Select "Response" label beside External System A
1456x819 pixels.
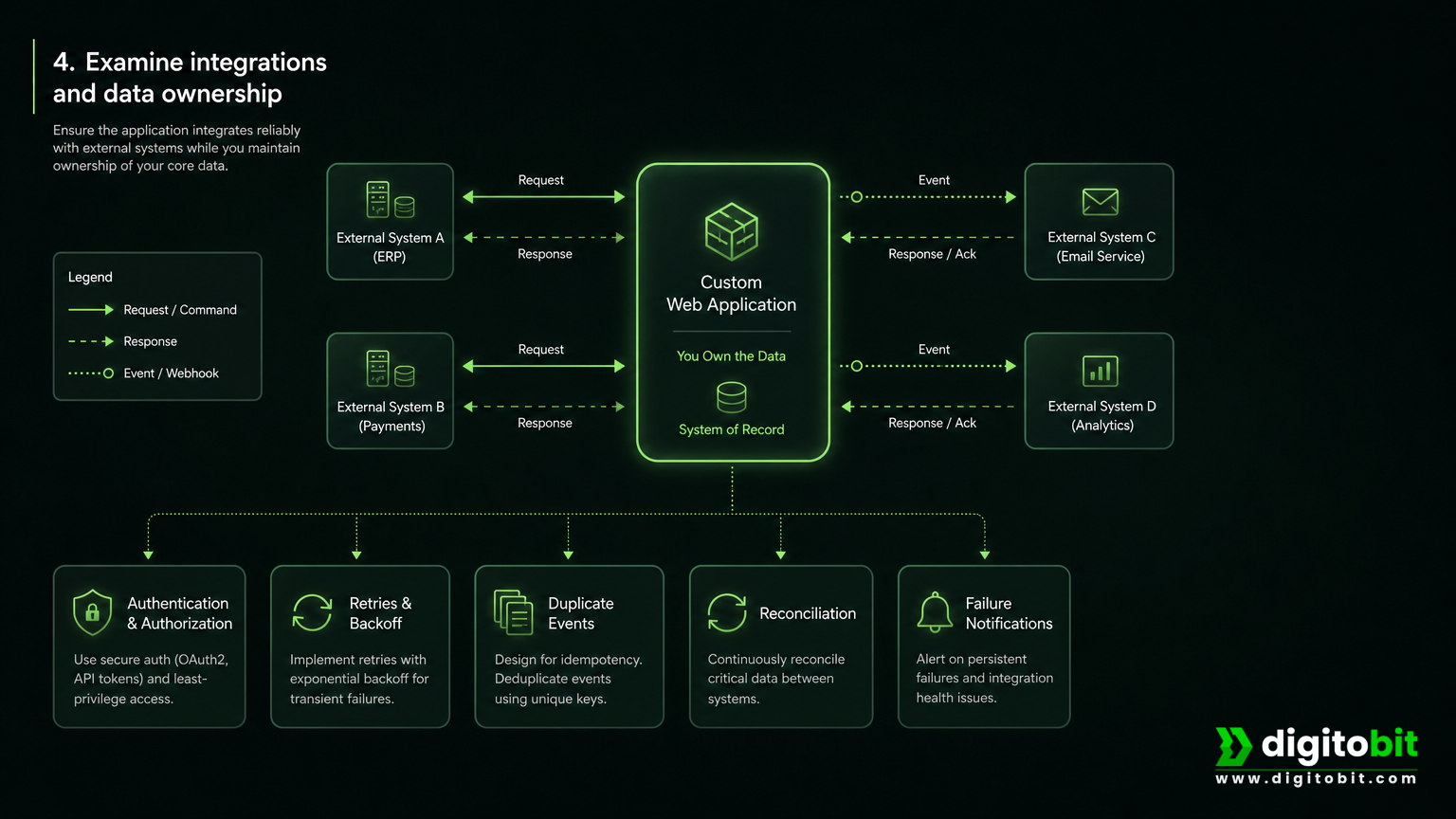point(545,254)
